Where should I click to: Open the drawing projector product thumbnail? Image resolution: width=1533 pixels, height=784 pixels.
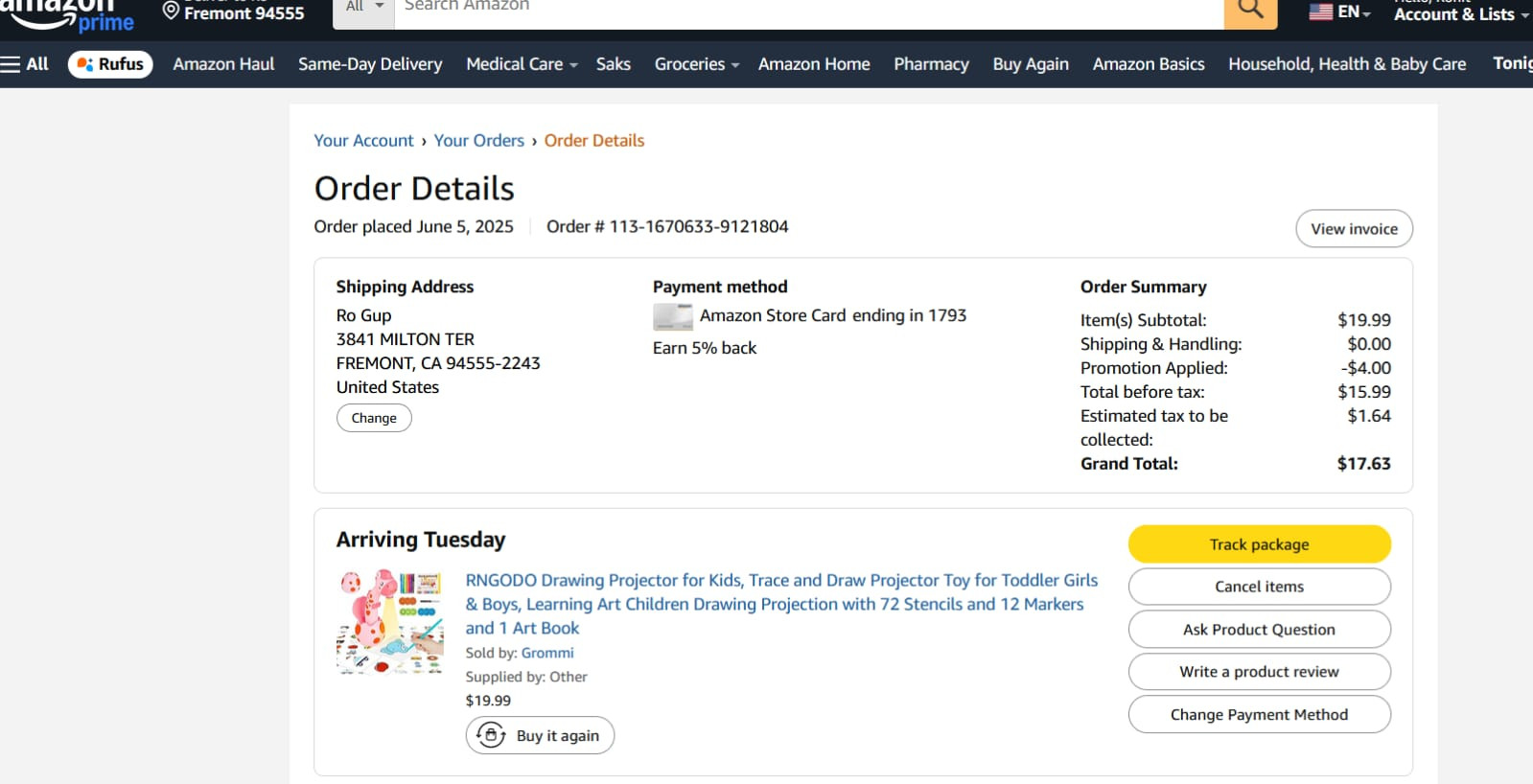tap(390, 622)
